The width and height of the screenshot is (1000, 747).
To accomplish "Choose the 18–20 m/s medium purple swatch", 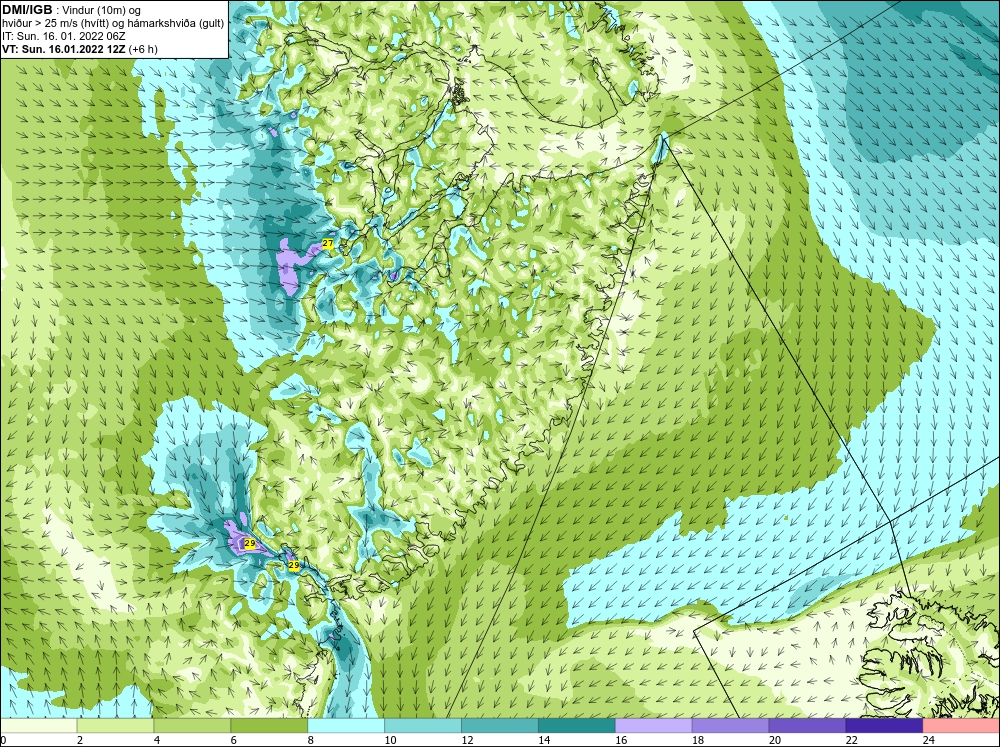I will point(730,726).
